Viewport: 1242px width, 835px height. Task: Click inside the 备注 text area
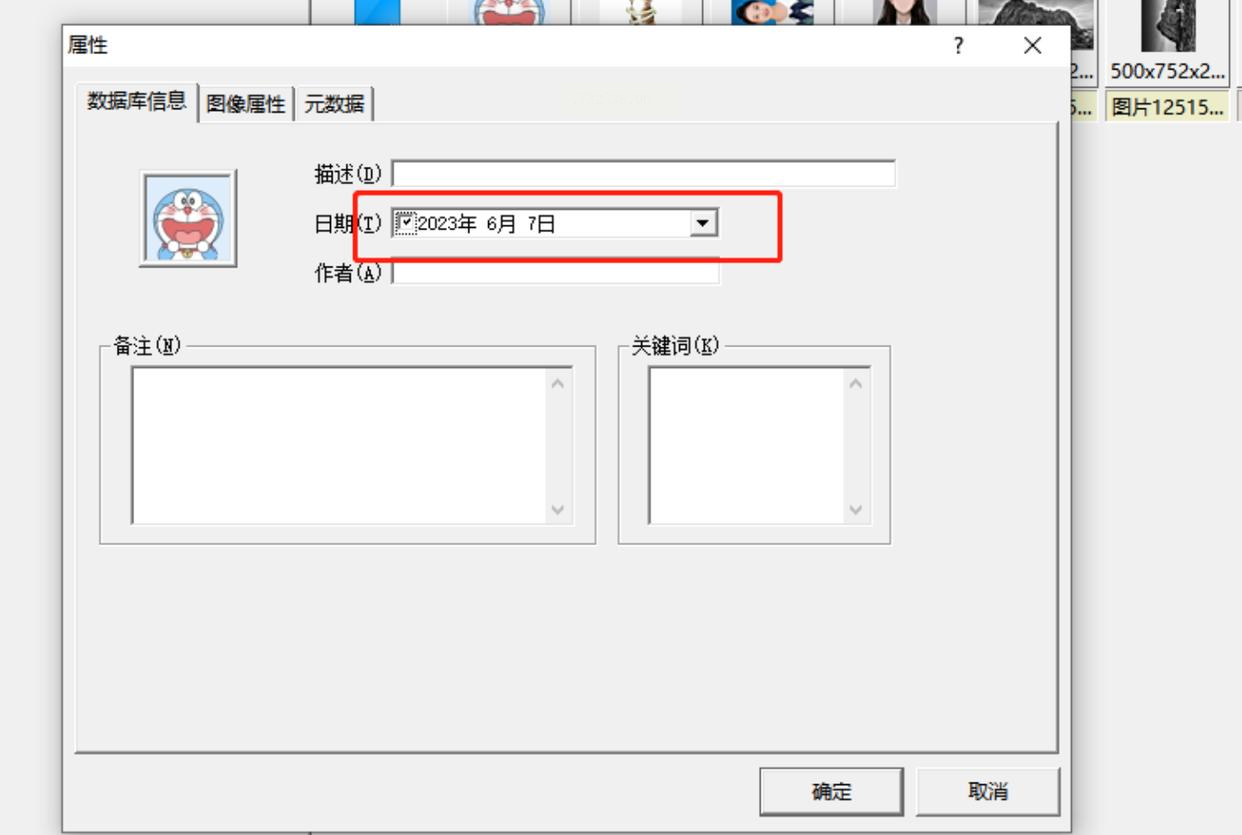coord(339,445)
